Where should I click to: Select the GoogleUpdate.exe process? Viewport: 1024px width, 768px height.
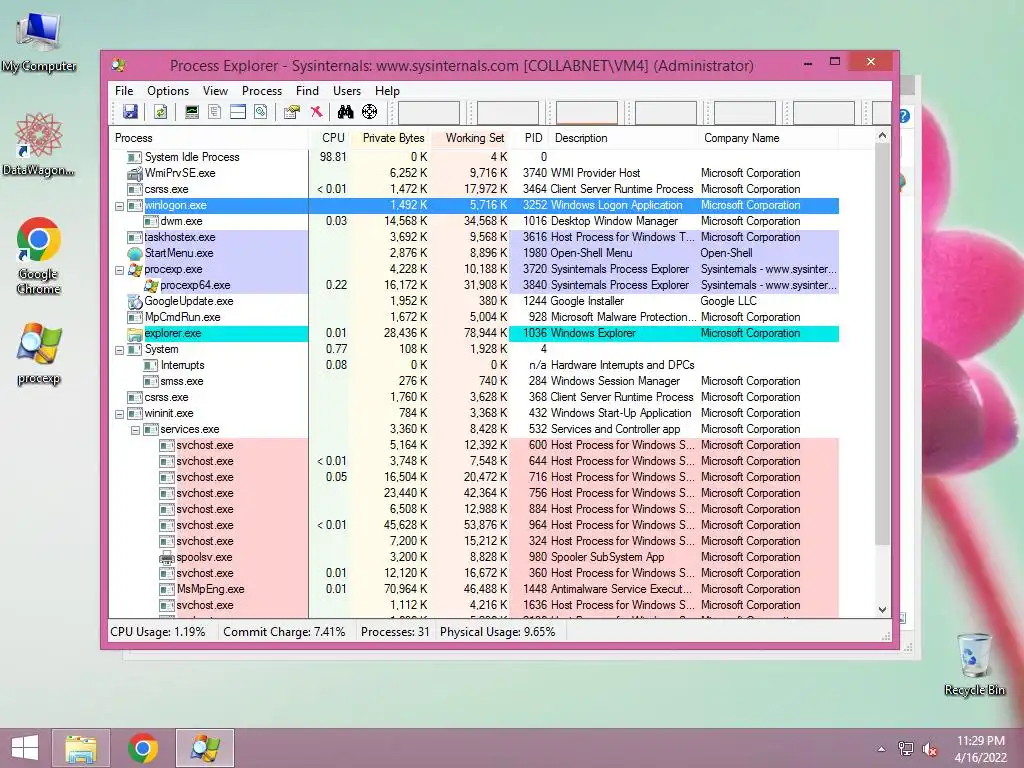coord(473,301)
